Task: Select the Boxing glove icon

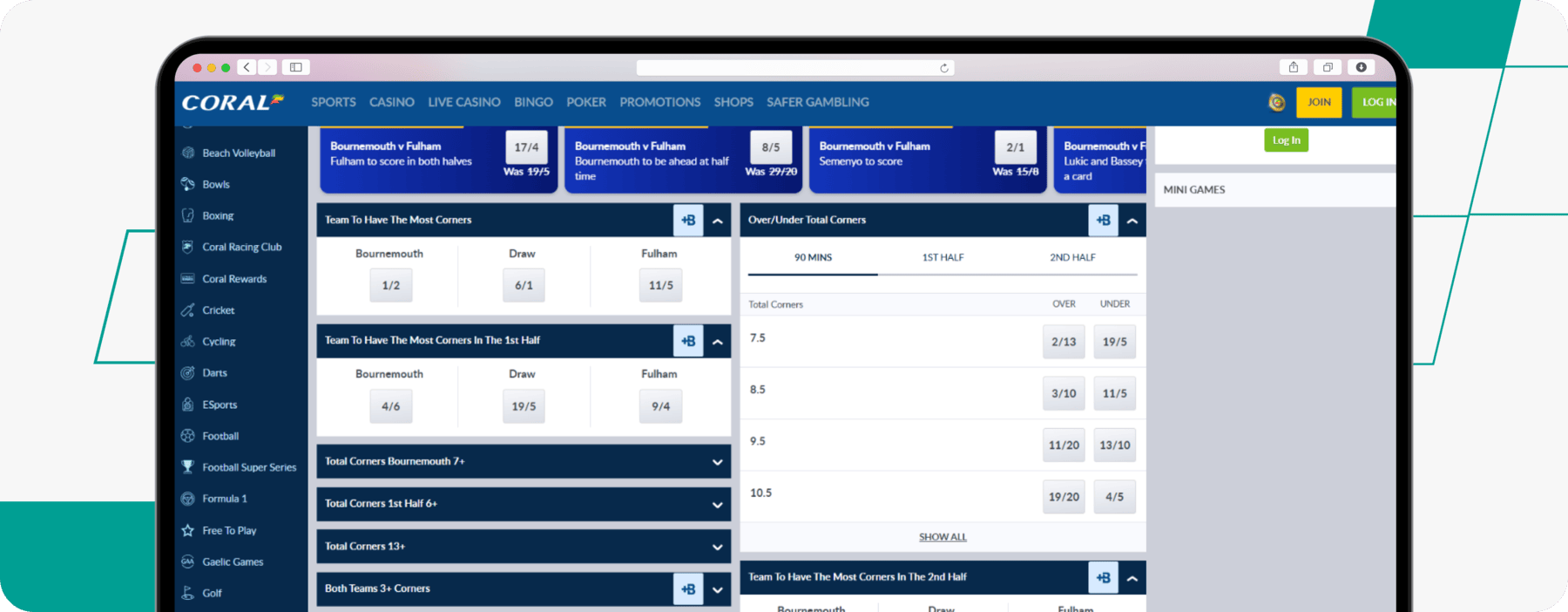Action: pyautogui.click(x=187, y=215)
